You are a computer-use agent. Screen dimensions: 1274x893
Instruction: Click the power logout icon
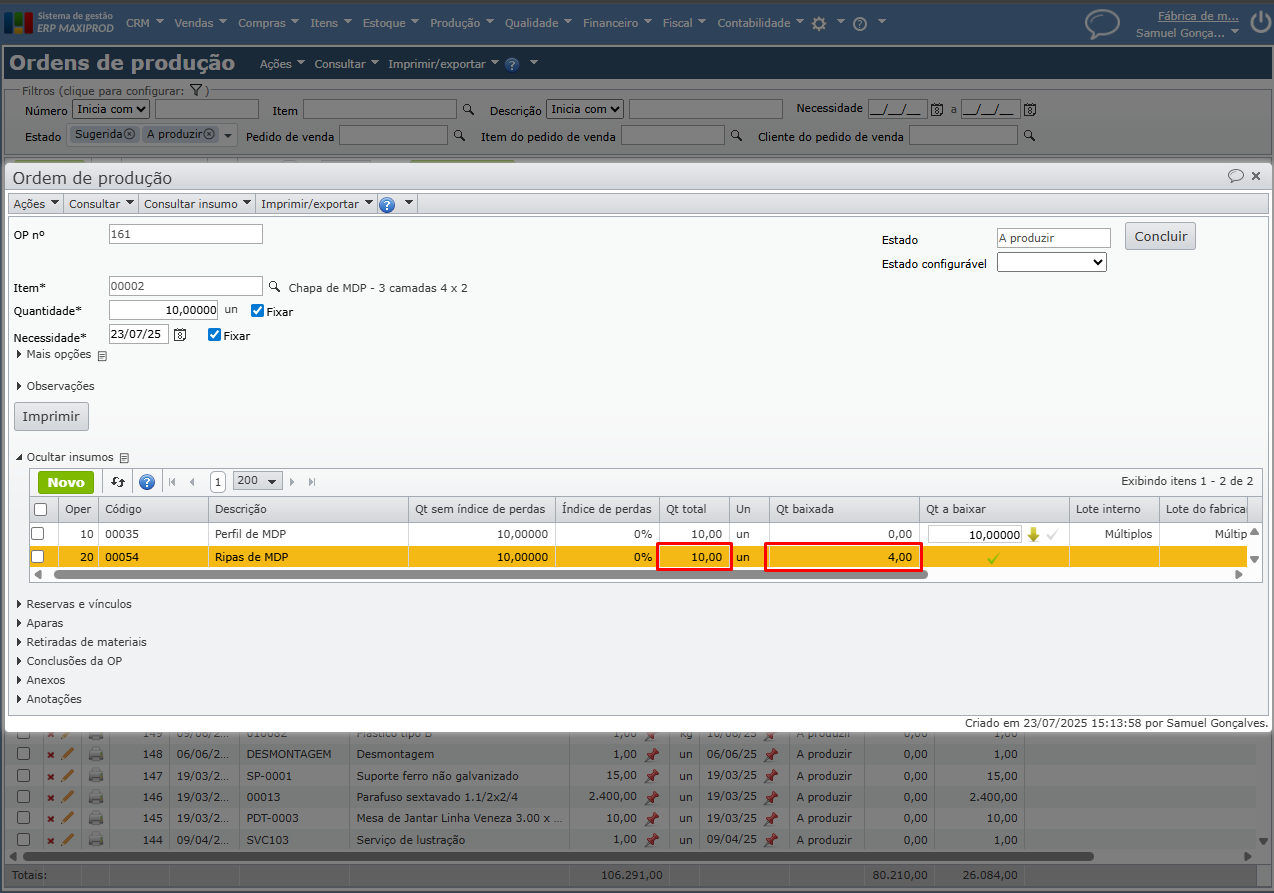coord(1259,19)
